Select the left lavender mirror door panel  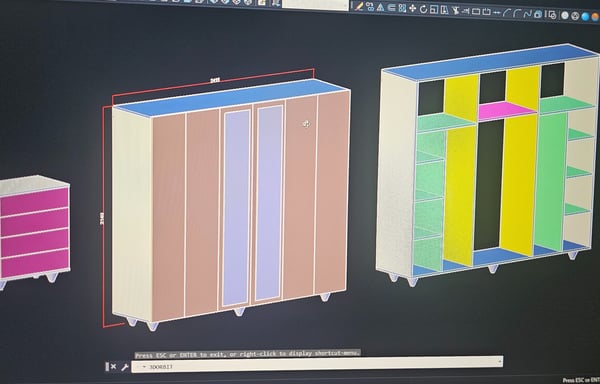click(236, 208)
